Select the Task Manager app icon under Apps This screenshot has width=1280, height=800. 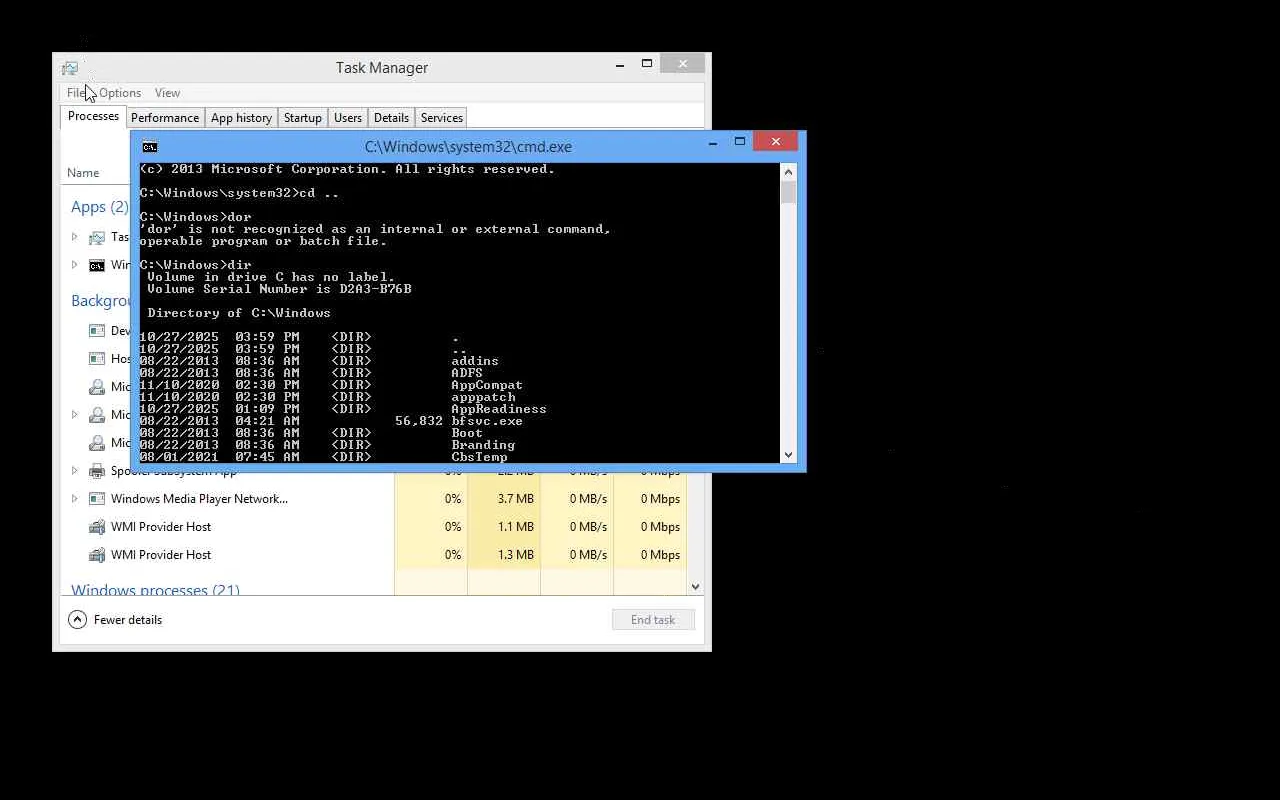point(97,237)
